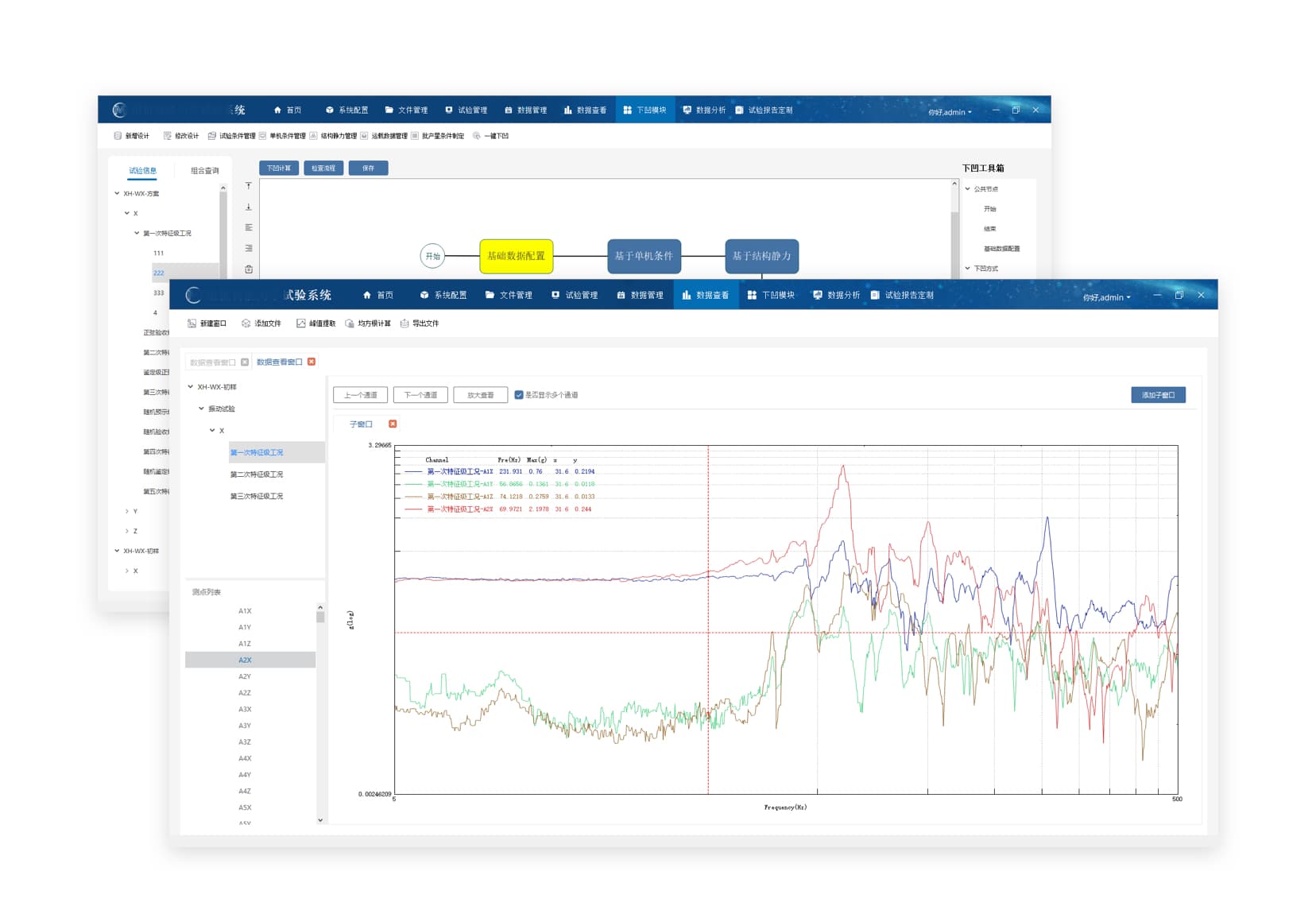Click 下凹计算 button in back window
Viewport: 1316px width, 906px height.
(x=279, y=168)
